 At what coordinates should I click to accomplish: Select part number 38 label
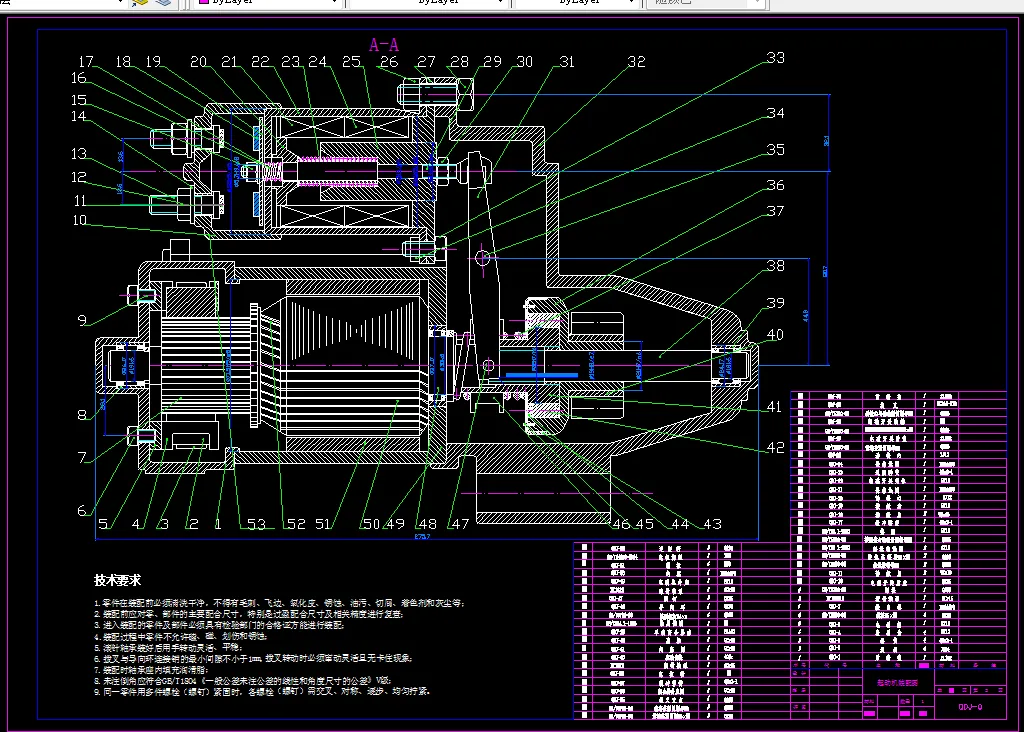click(x=775, y=267)
